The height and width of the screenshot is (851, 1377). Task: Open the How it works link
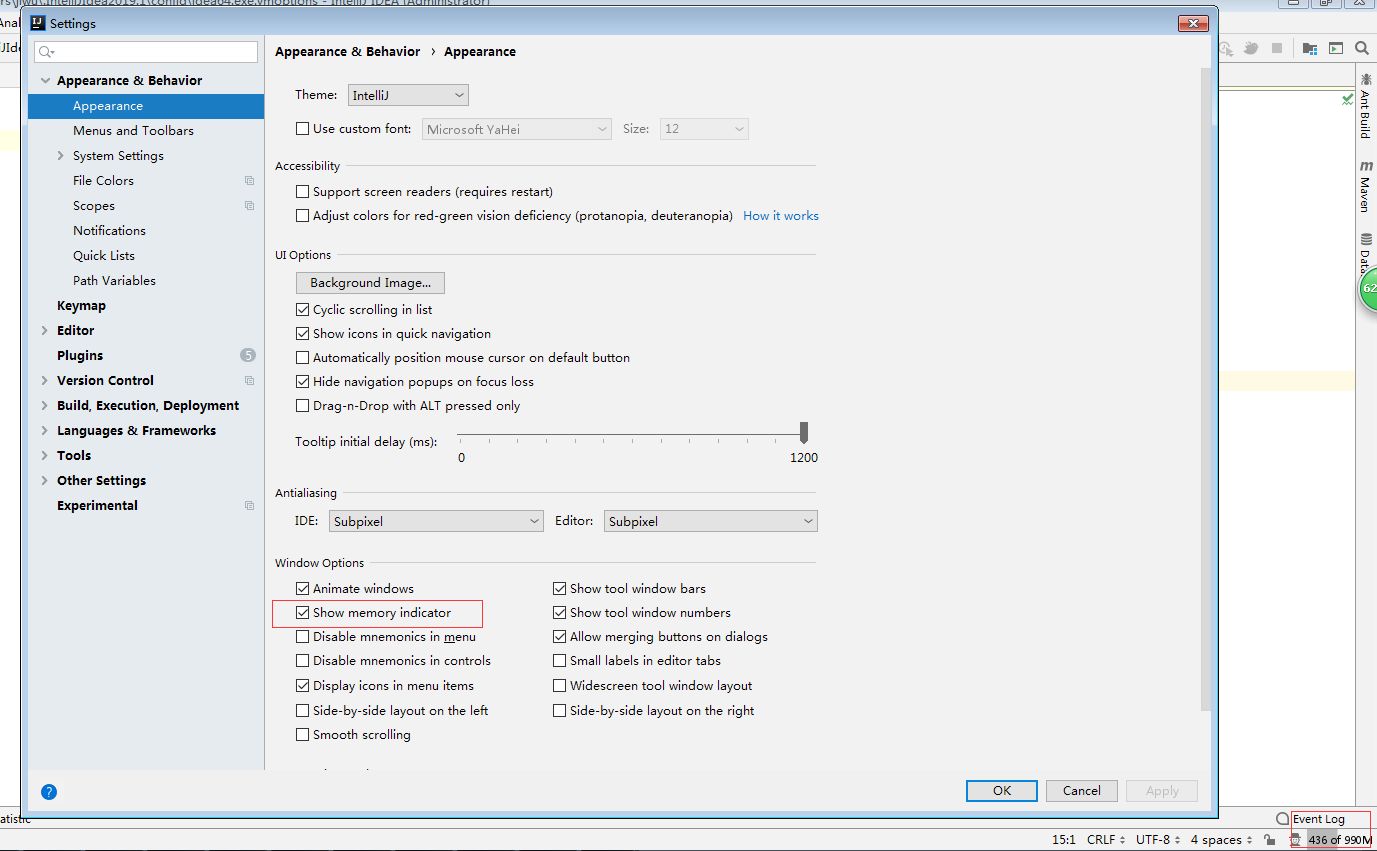coord(780,216)
